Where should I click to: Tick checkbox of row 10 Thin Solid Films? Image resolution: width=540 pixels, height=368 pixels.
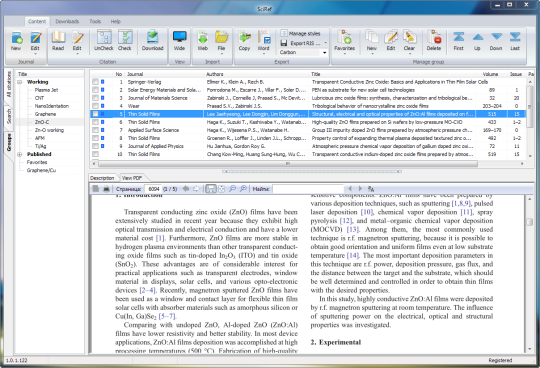click(95, 154)
